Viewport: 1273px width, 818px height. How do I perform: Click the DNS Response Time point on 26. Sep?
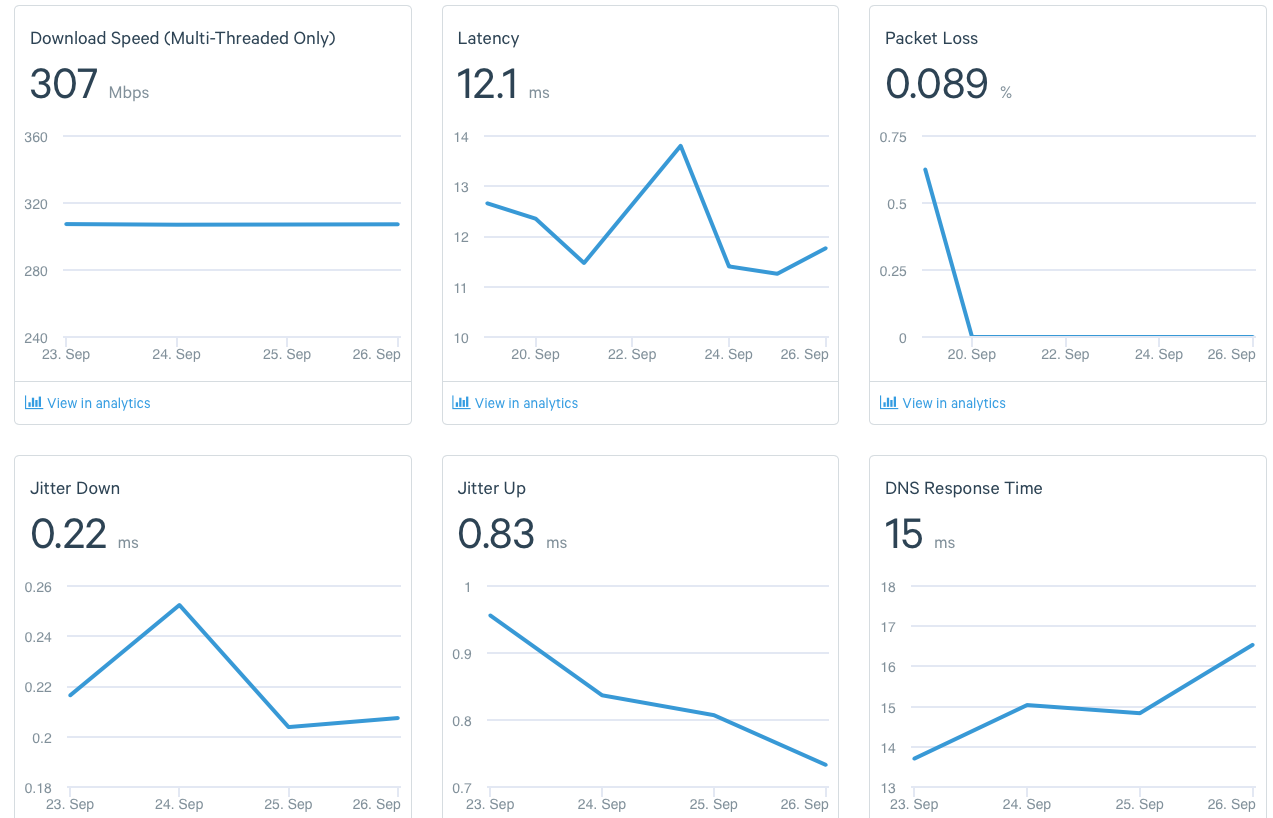click(x=1253, y=645)
